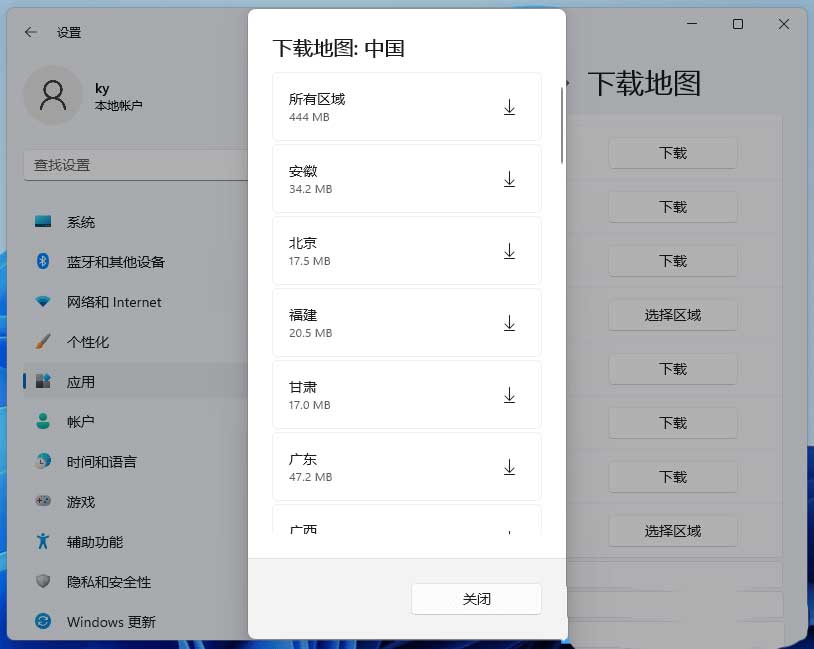Go to 蓝牙和其他设备 settings

point(115,262)
